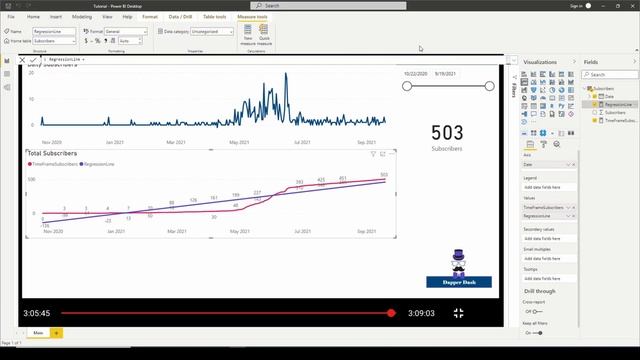Image resolution: width=640 pixels, height=360 pixels.
Task: Select the Clustered column chart visualization
Action: click(x=552, y=74)
